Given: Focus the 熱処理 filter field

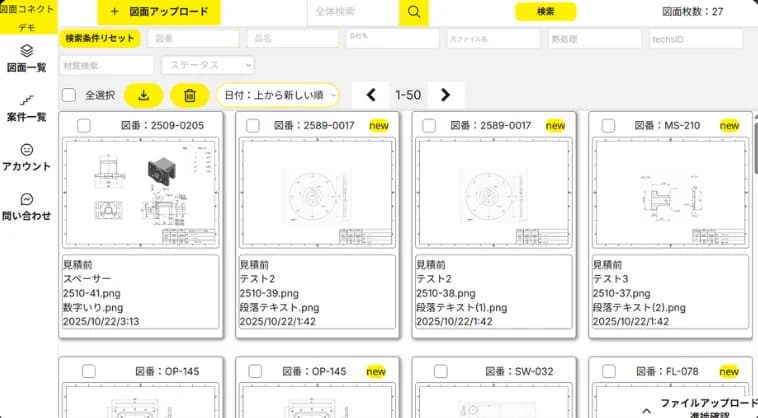Looking at the screenshot, I should click(595, 39).
